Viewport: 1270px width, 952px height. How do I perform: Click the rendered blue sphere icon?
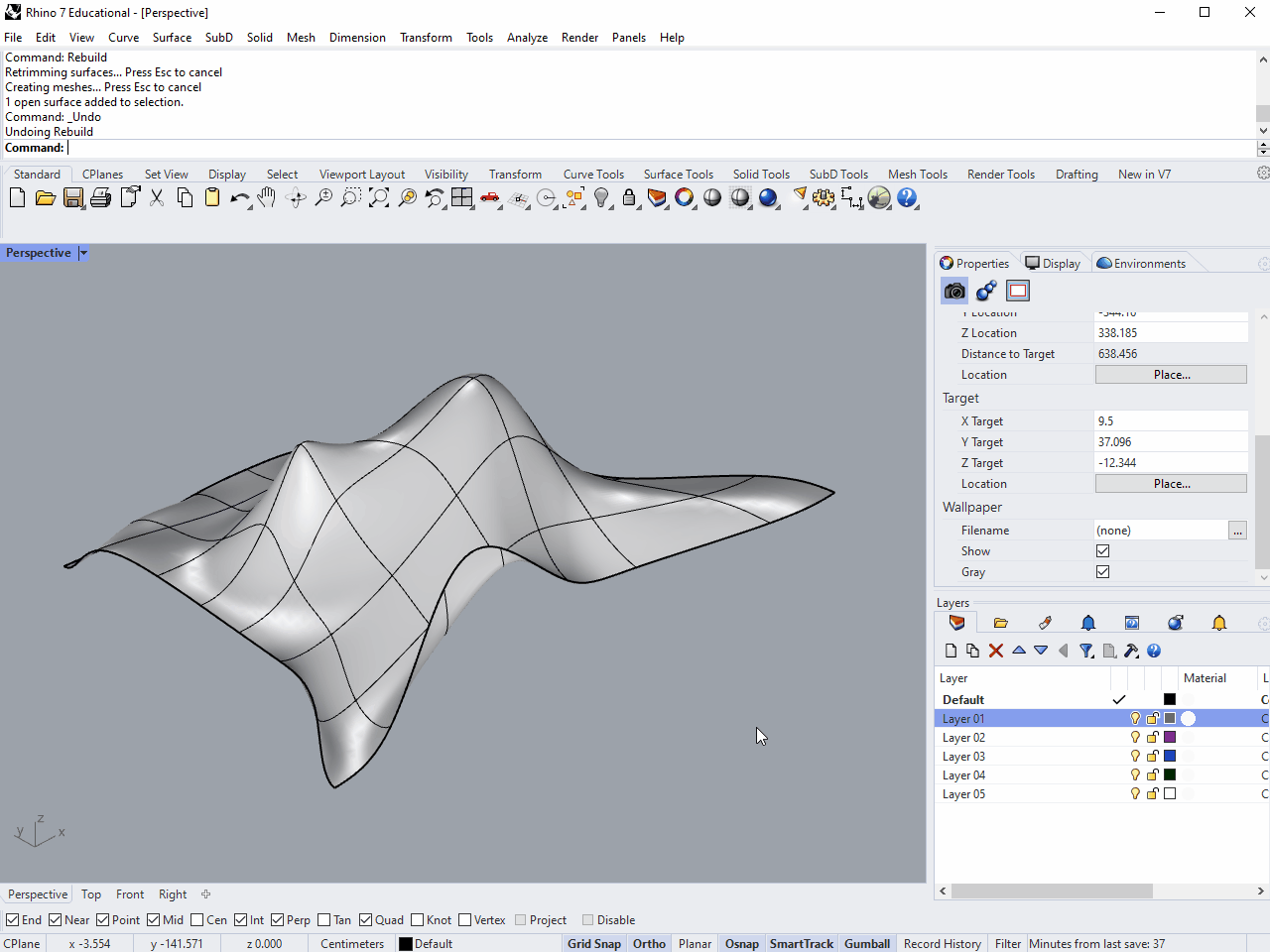coord(768,198)
